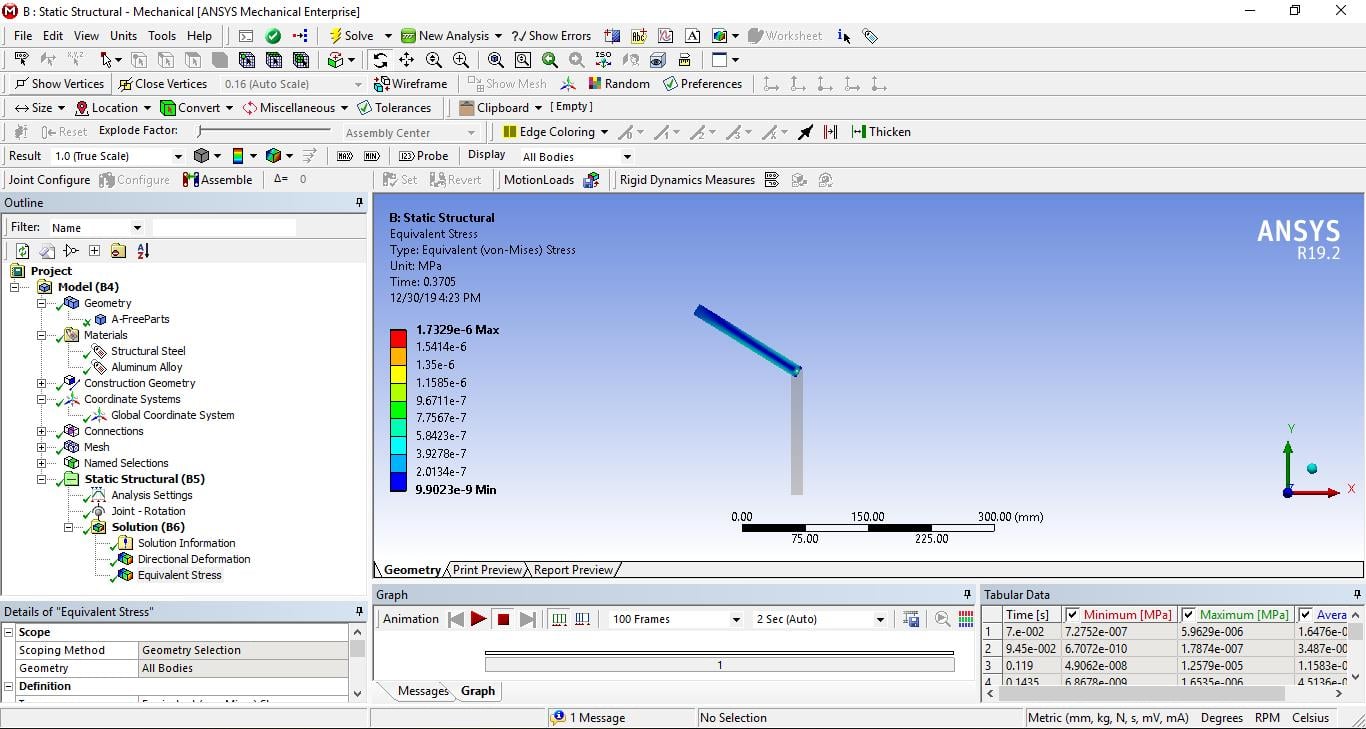Image resolution: width=1366 pixels, height=729 pixels.
Task: Click the Probe tool
Action: (x=424, y=156)
